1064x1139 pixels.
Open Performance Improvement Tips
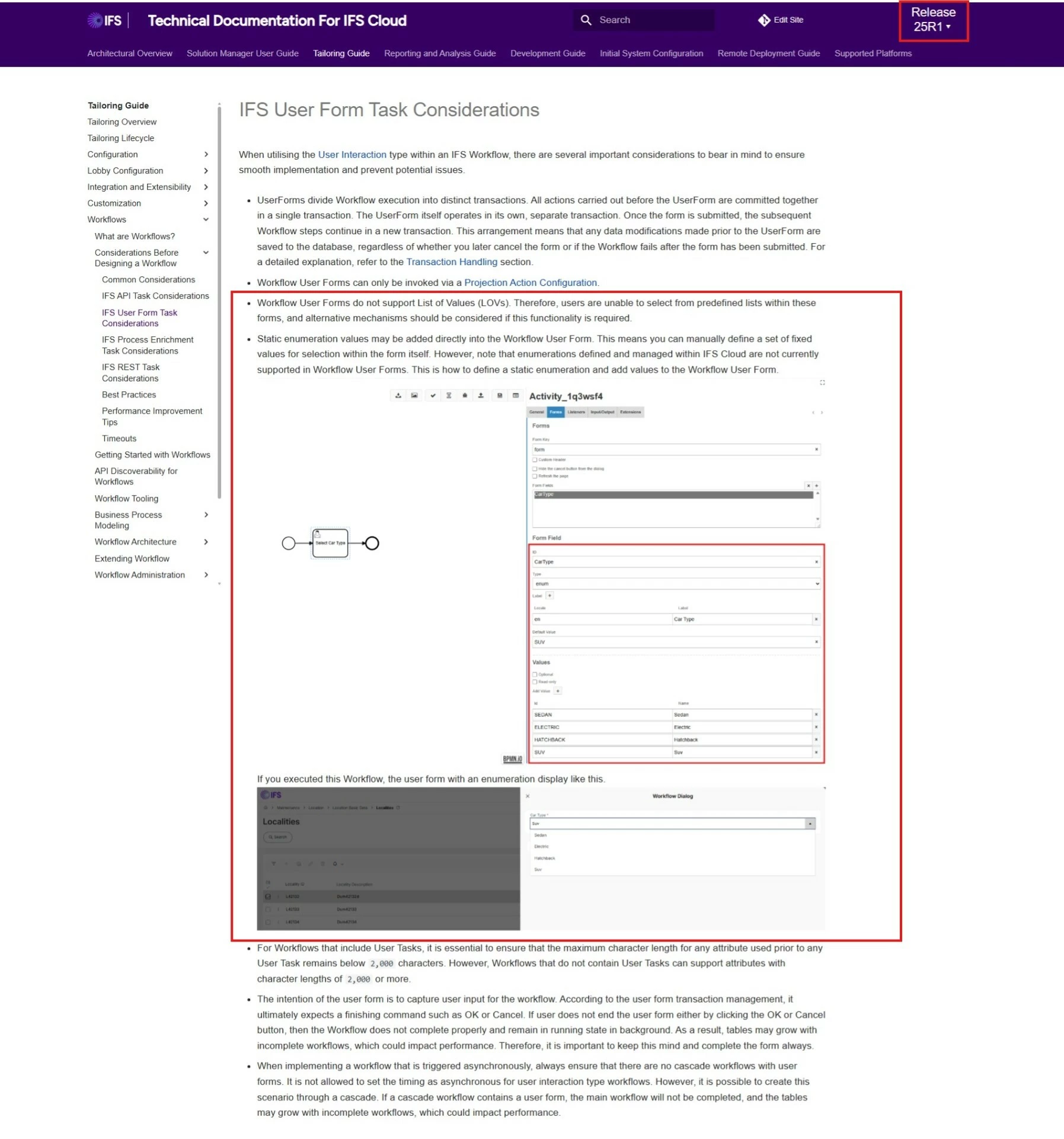[x=152, y=417]
